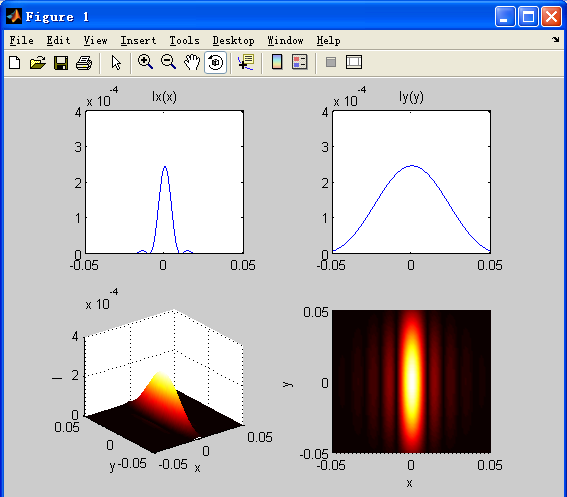The image size is (567, 497).
Task: Show plot tools and dock figure icon
Action: point(354,62)
